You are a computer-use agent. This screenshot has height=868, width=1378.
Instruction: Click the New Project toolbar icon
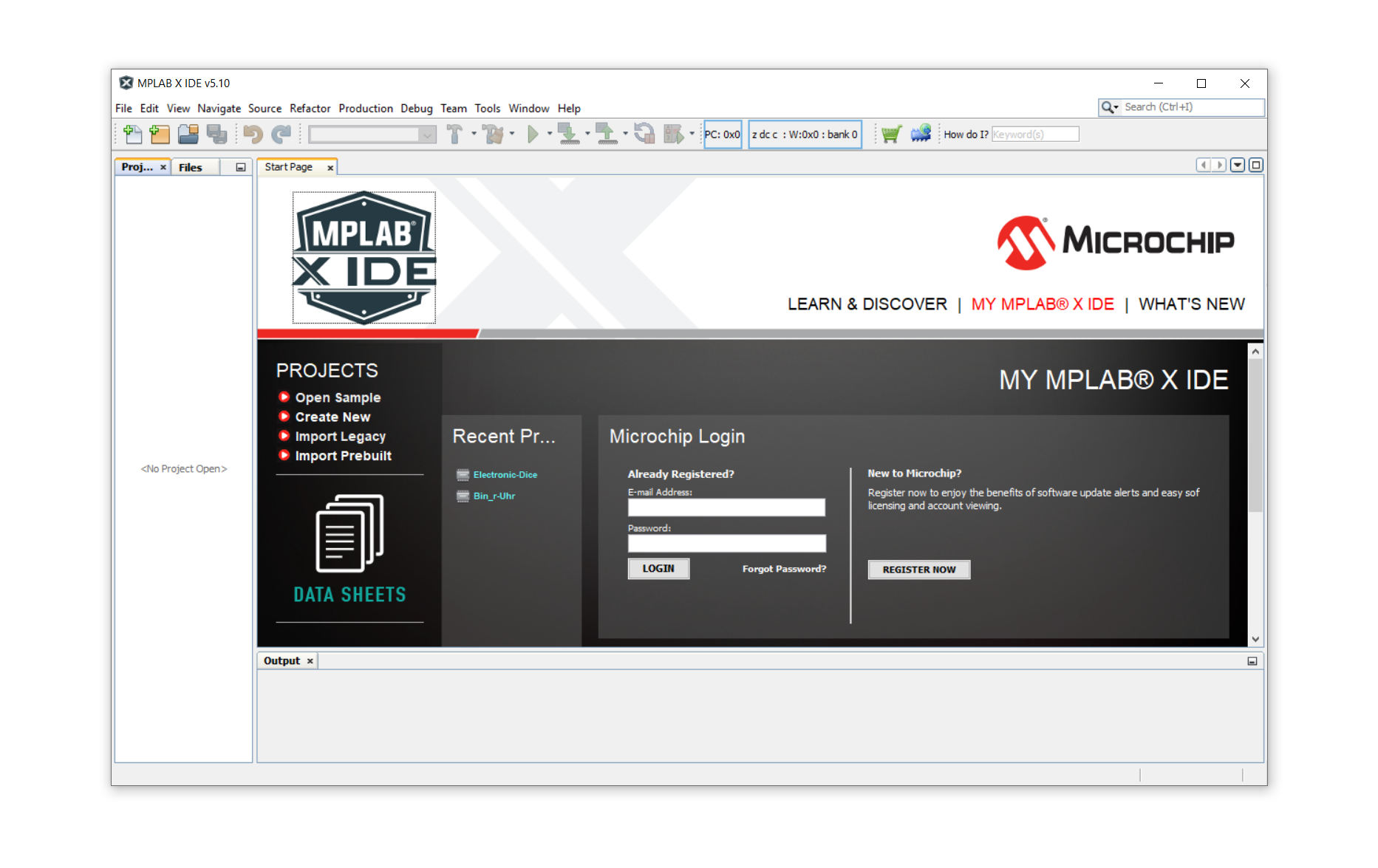point(160,134)
